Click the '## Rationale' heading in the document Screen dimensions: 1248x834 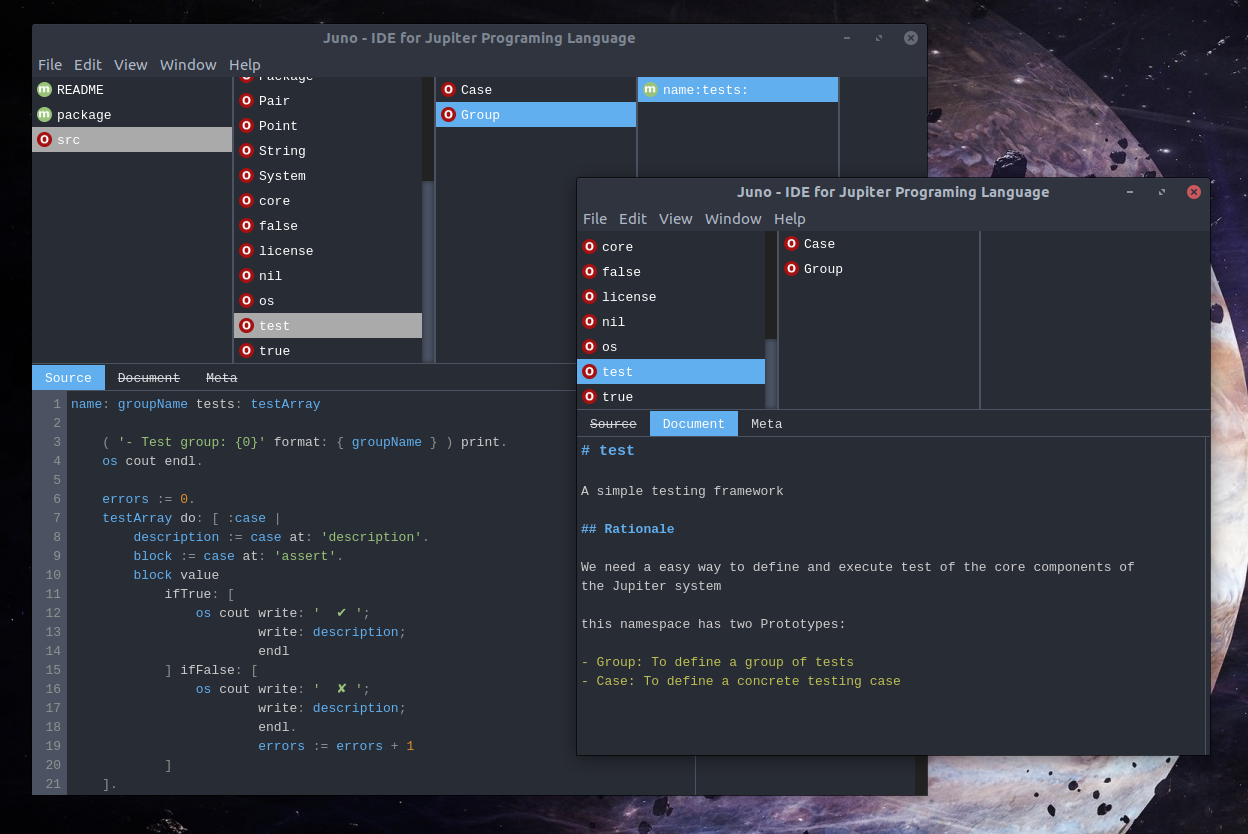628,529
